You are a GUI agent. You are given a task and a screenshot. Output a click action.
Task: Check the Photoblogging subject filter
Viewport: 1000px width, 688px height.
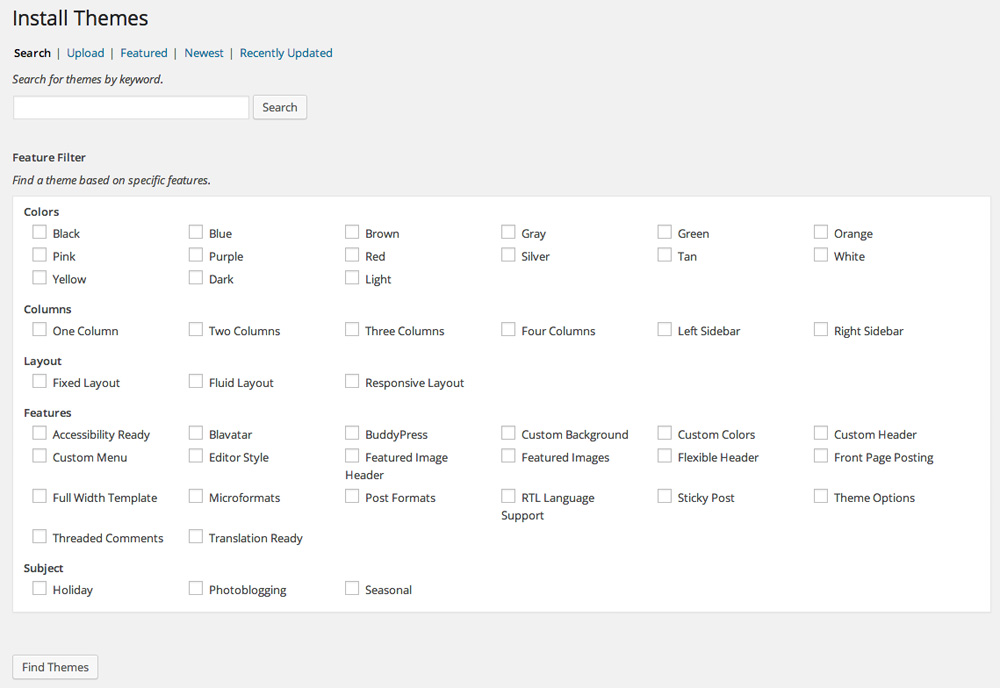click(x=195, y=588)
